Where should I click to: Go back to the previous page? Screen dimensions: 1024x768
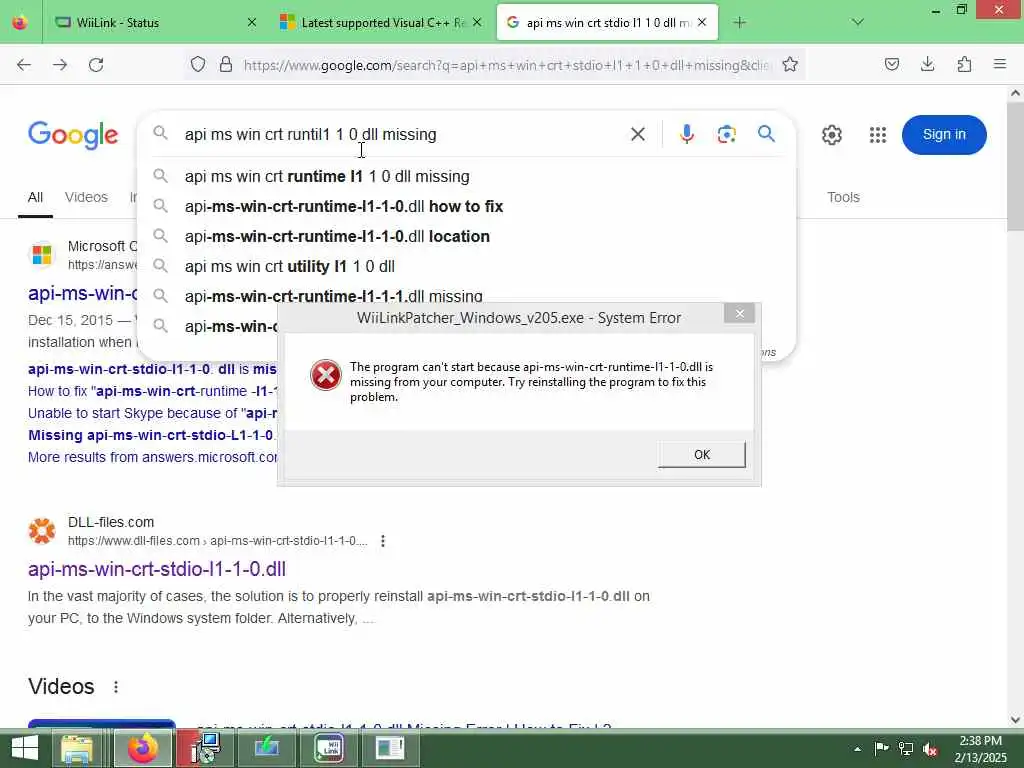24,65
